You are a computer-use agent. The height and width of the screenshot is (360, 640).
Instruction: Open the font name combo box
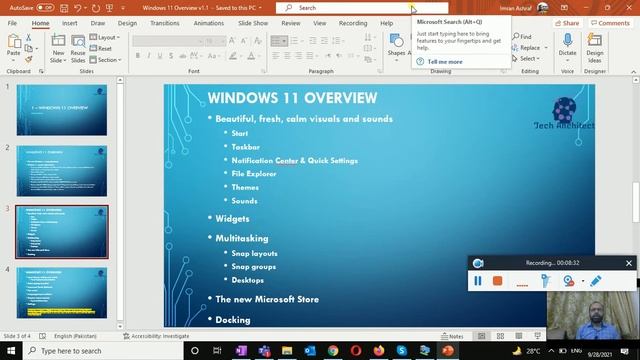click(x=168, y=41)
